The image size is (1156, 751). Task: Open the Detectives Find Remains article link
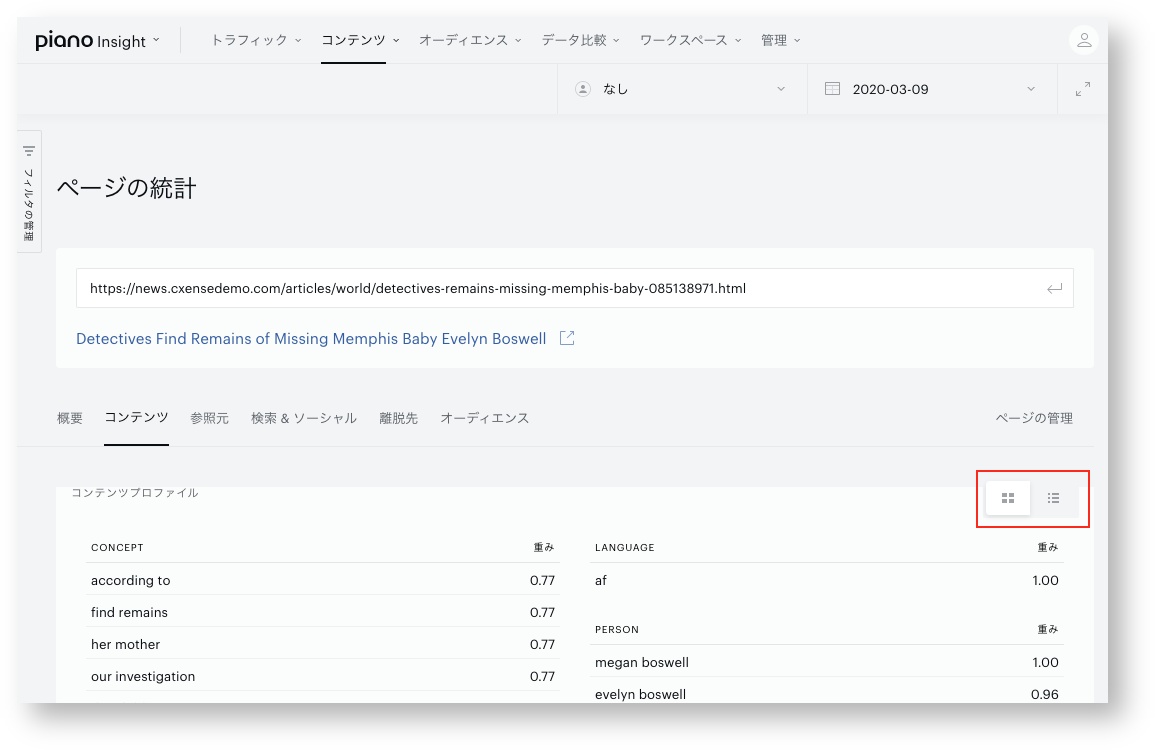point(311,338)
